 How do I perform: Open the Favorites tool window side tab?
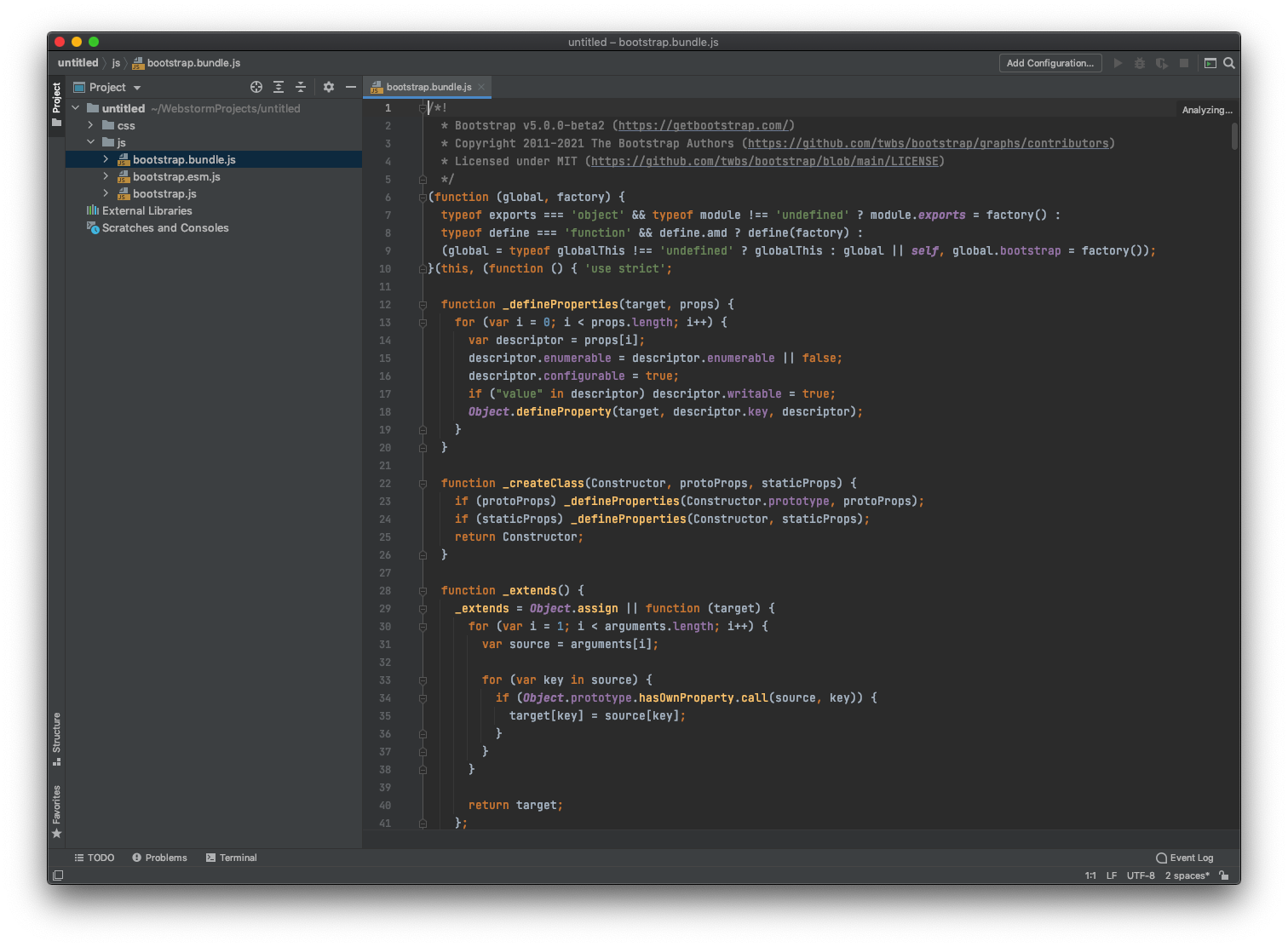click(x=56, y=812)
